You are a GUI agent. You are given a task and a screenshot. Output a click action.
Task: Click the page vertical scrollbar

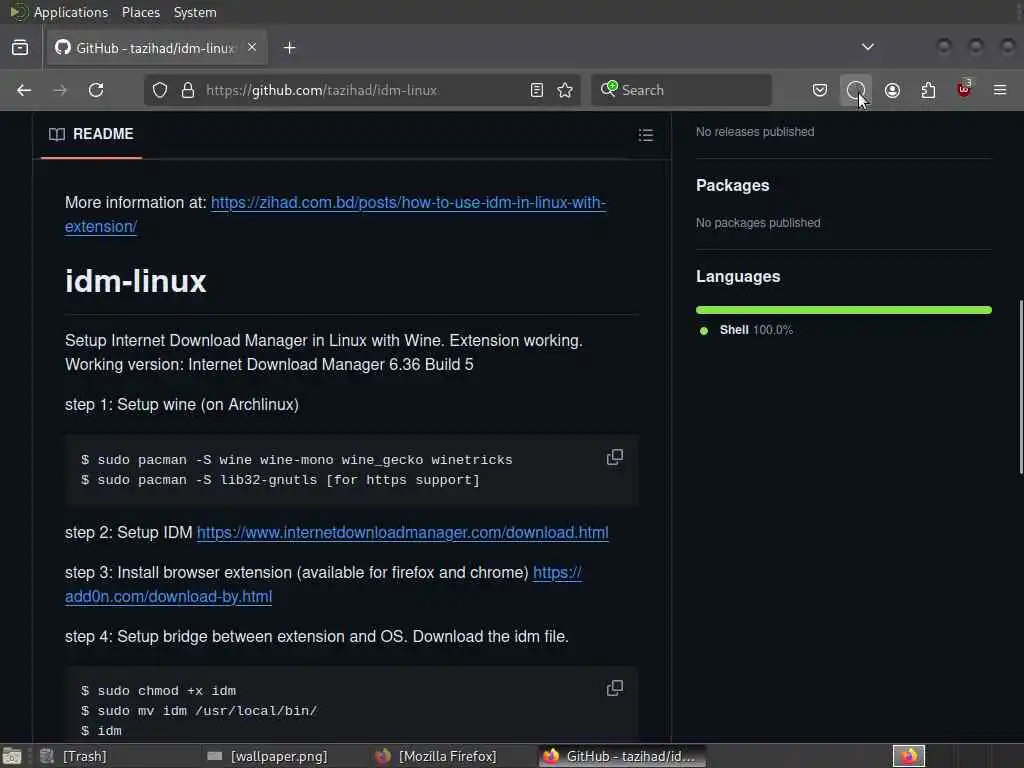click(x=1020, y=387)
